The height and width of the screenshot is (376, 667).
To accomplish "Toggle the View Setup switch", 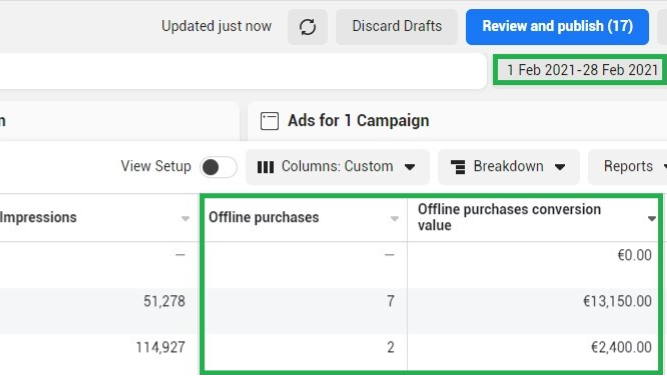I will pos(218,167).
